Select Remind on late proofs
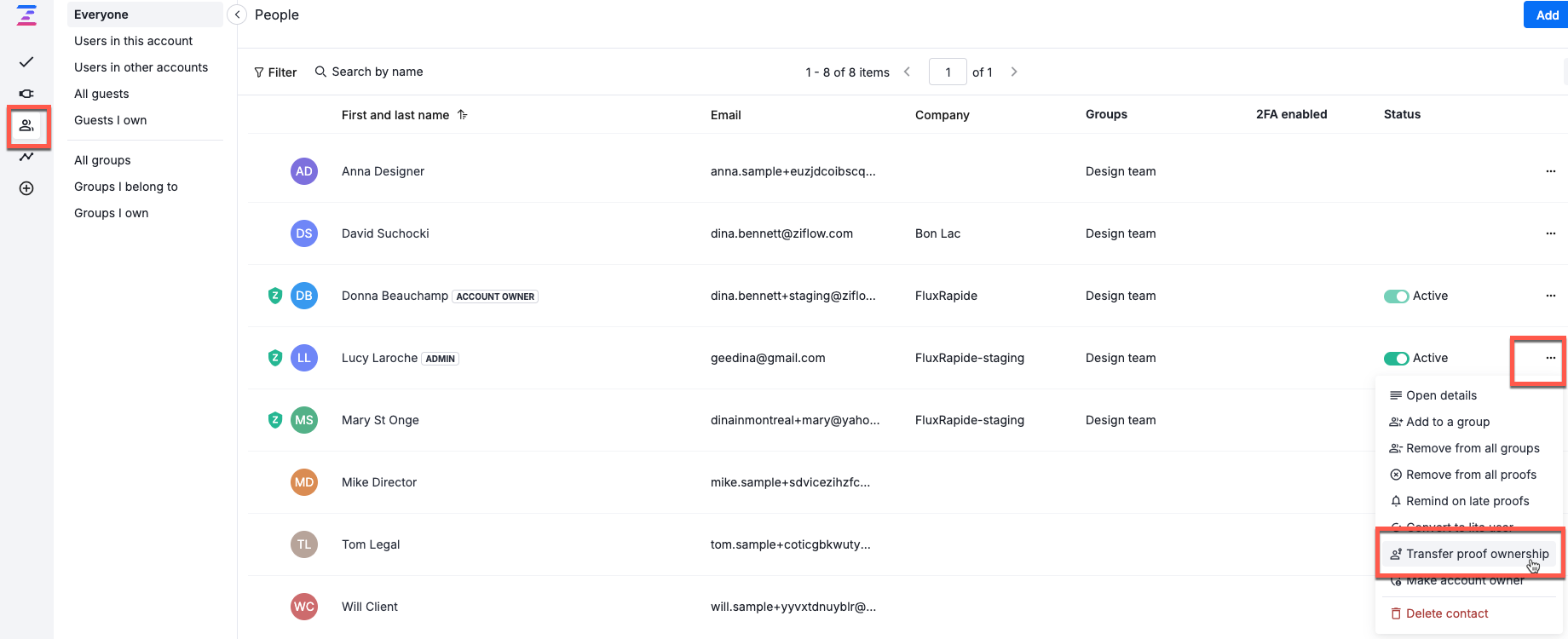1568x639 pixels. pyautogui.click(x=1467, y=501)
